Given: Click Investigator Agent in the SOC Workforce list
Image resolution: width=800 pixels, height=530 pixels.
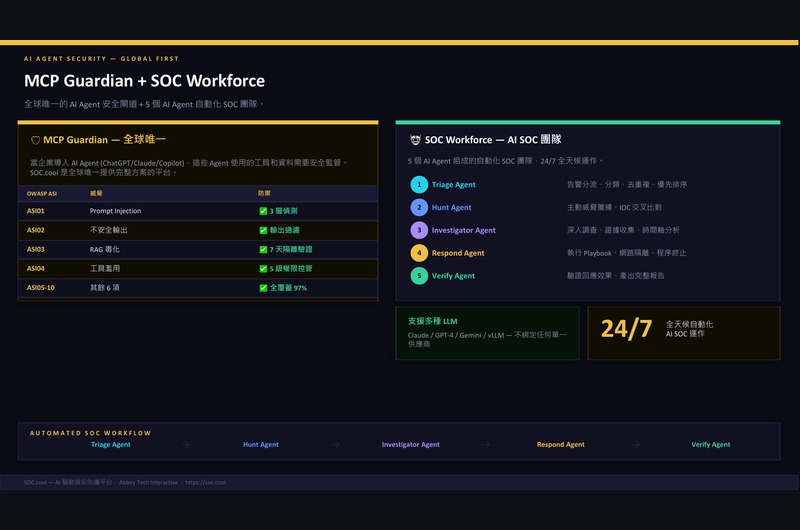Looking at the screenshot, I should pyautogui.click(x=464, y=230).
